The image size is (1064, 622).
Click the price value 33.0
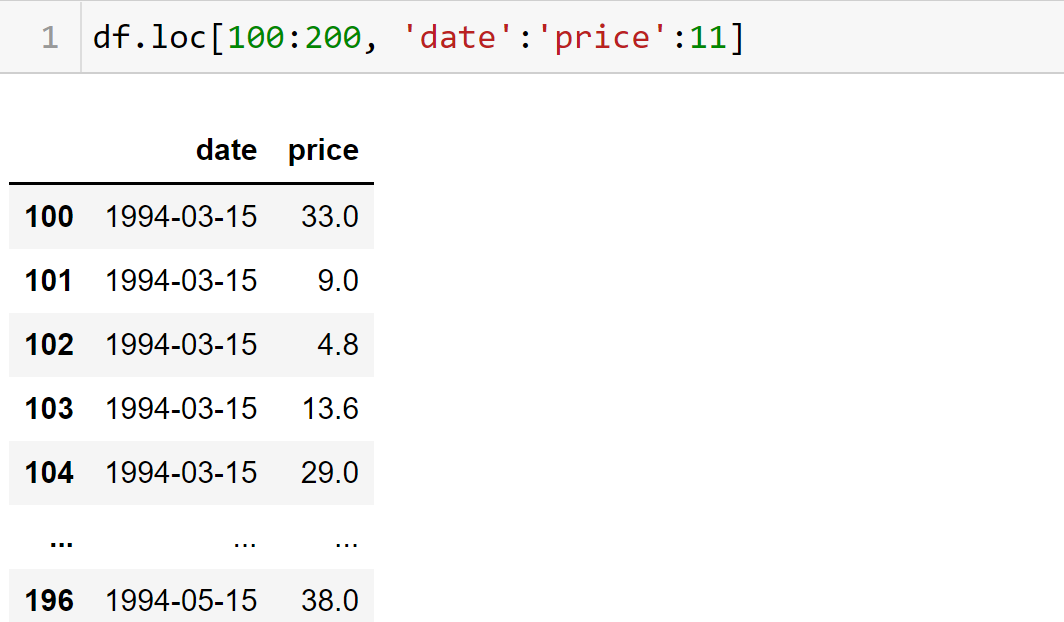(329, 216)
